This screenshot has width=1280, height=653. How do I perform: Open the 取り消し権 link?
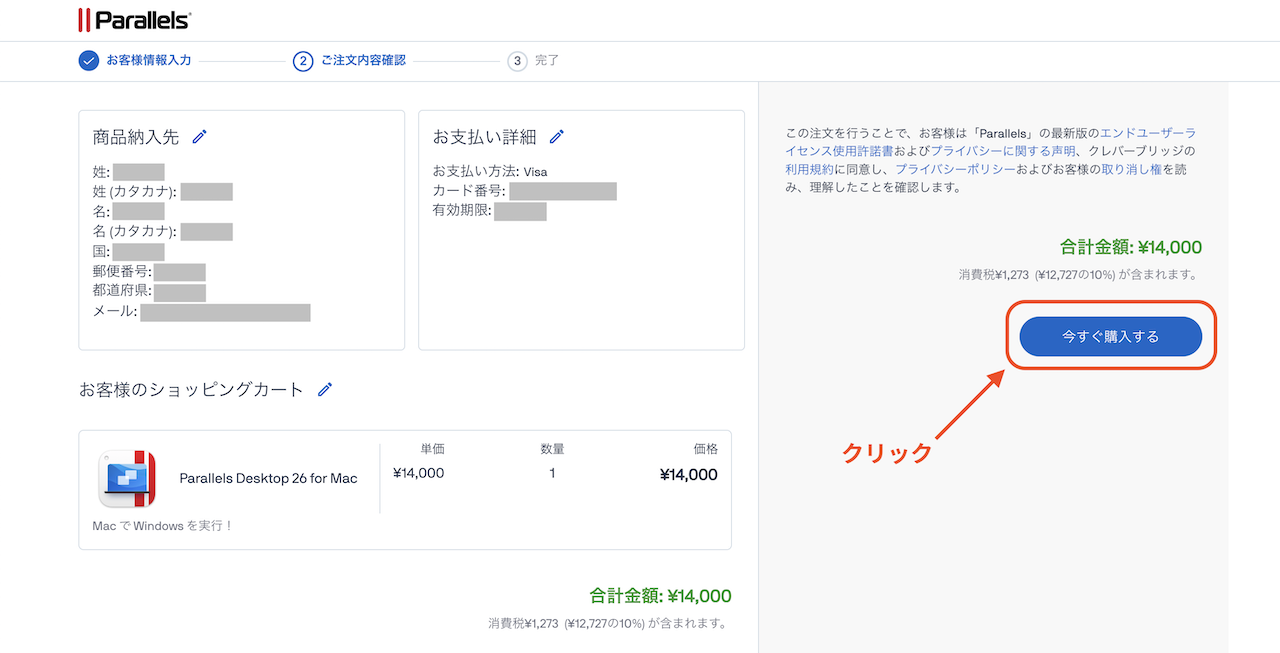click(1131, 169)
